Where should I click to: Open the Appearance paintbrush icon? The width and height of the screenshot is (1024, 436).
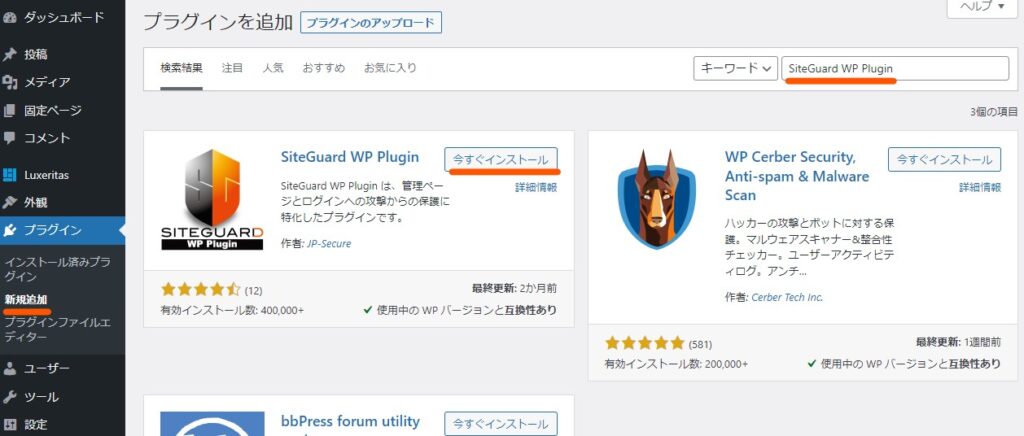click(9, 202)
